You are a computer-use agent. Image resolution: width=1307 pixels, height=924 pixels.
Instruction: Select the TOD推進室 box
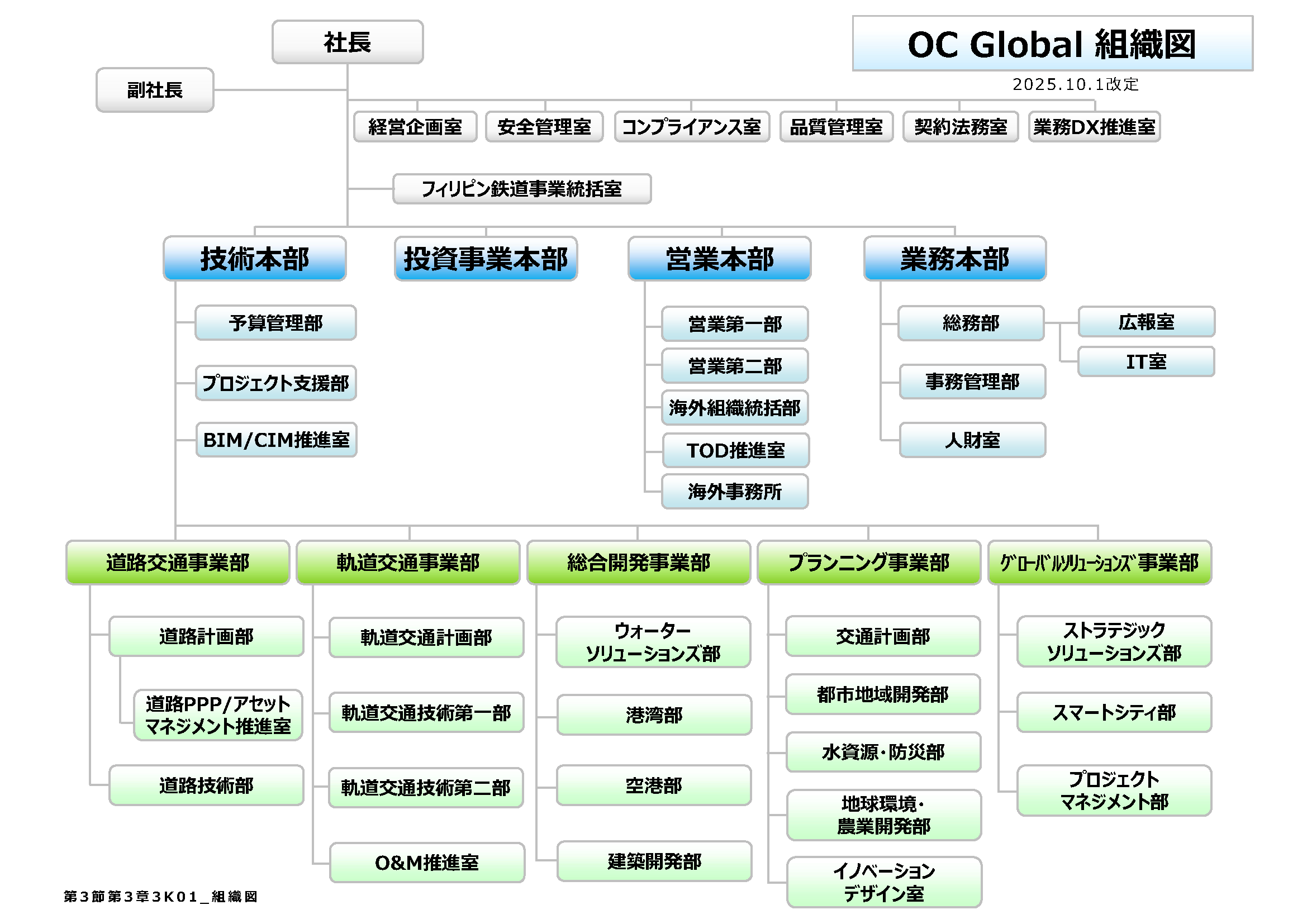click(735, 450)
